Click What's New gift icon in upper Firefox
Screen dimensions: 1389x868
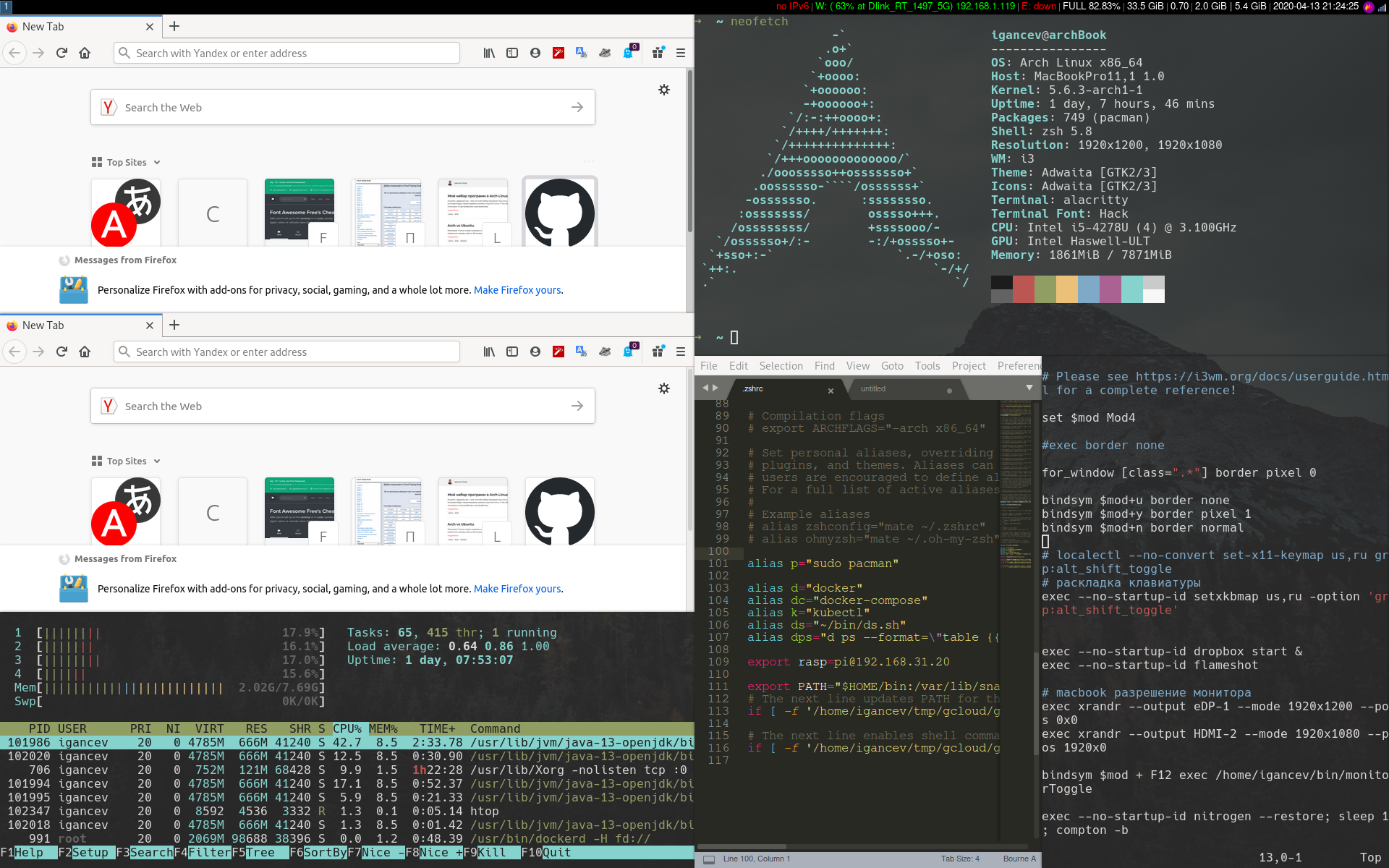point(658,53)
